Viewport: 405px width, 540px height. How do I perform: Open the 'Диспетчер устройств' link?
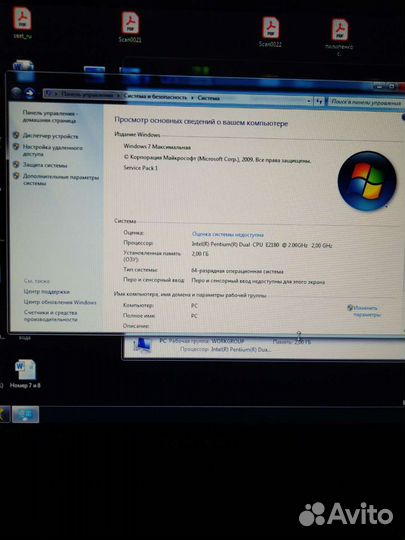coord(51,136)
